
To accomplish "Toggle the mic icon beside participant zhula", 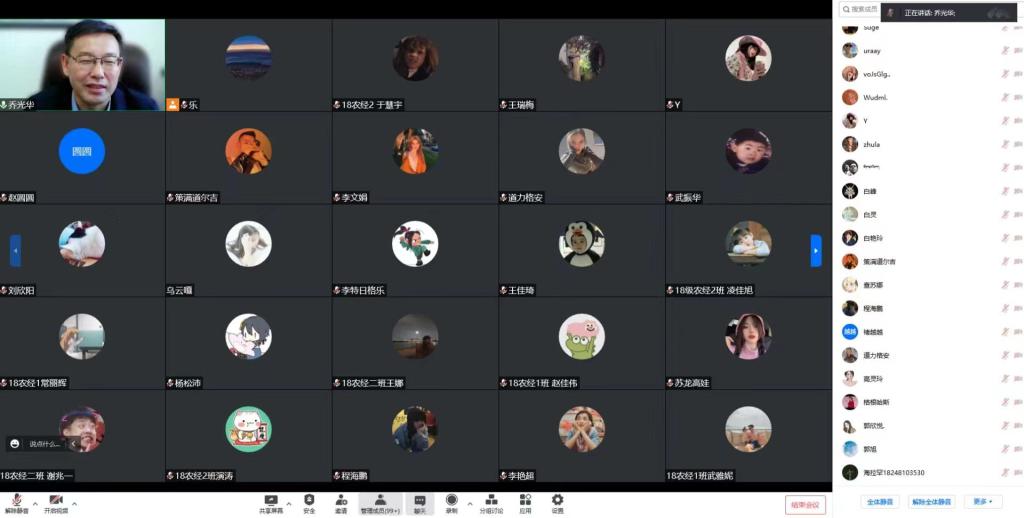I will (x=1004, y=144).
